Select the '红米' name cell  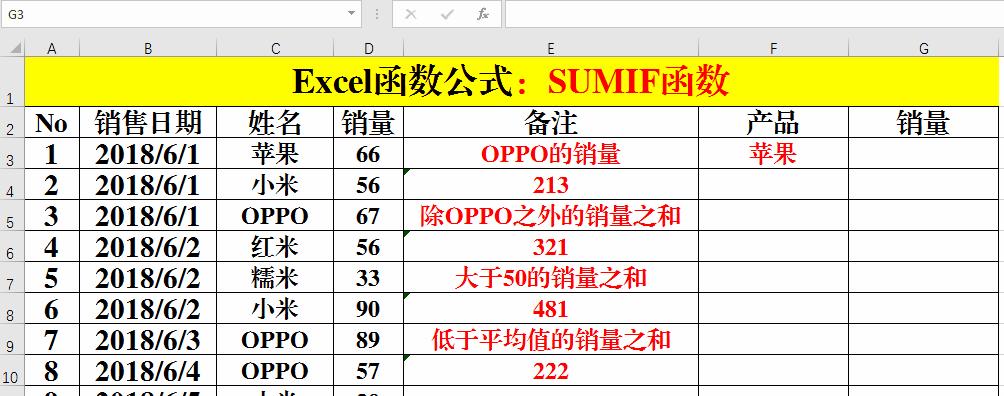(x=275, y=247)
